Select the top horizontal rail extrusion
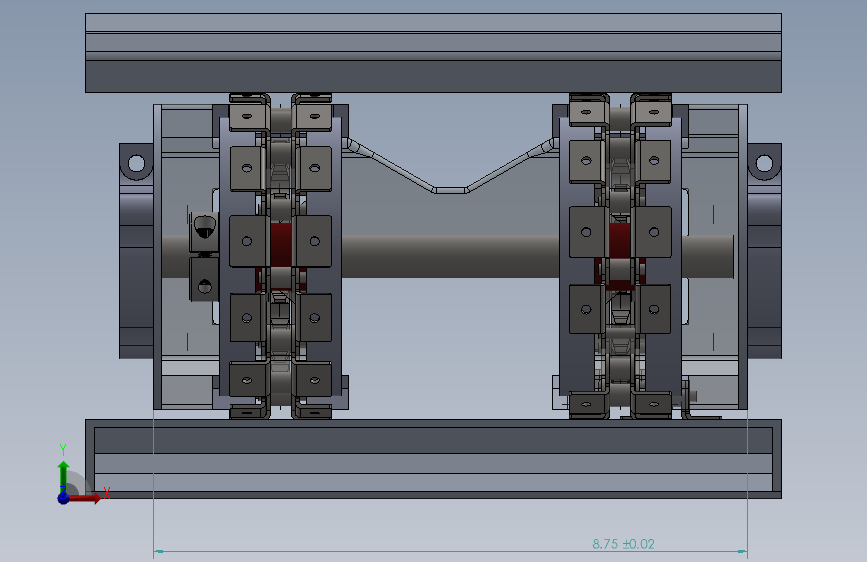Screen dimensions: 867x562 [433, 53]
